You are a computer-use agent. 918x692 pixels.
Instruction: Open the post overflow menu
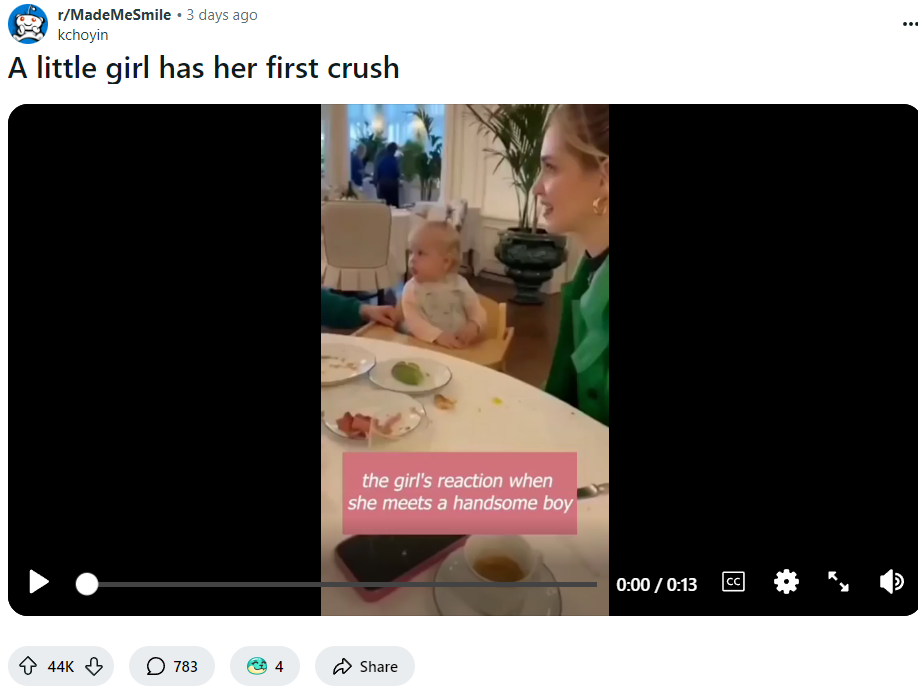pos(910,24)
